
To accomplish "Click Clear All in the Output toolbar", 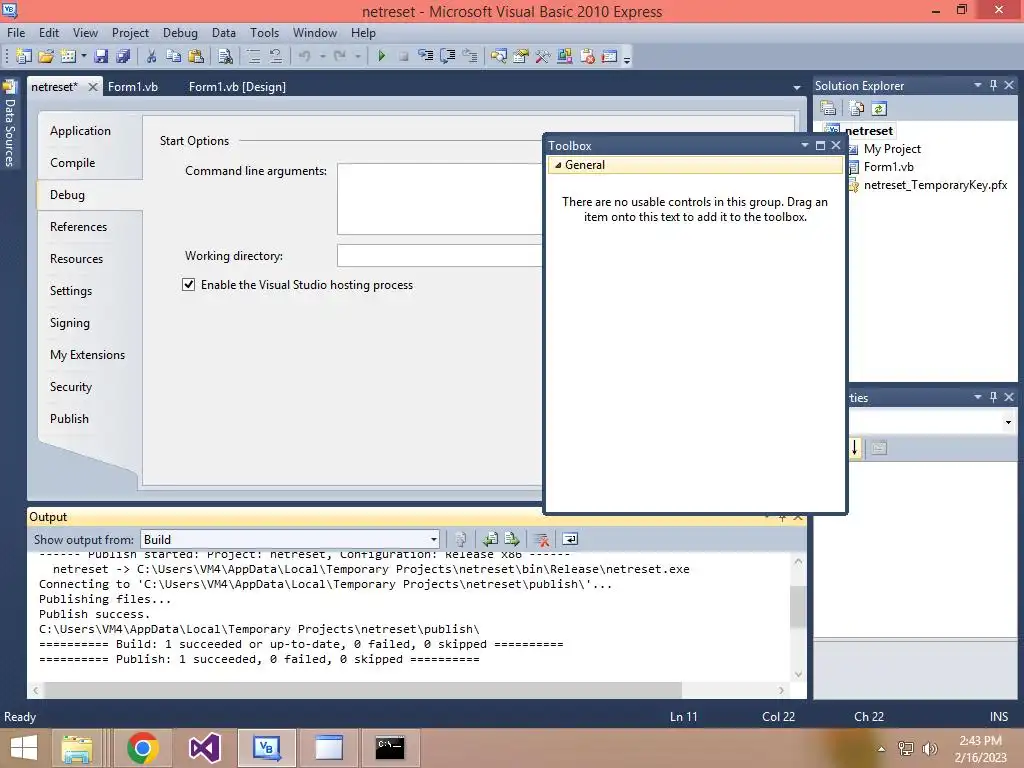I will click(x=541, y=539).
